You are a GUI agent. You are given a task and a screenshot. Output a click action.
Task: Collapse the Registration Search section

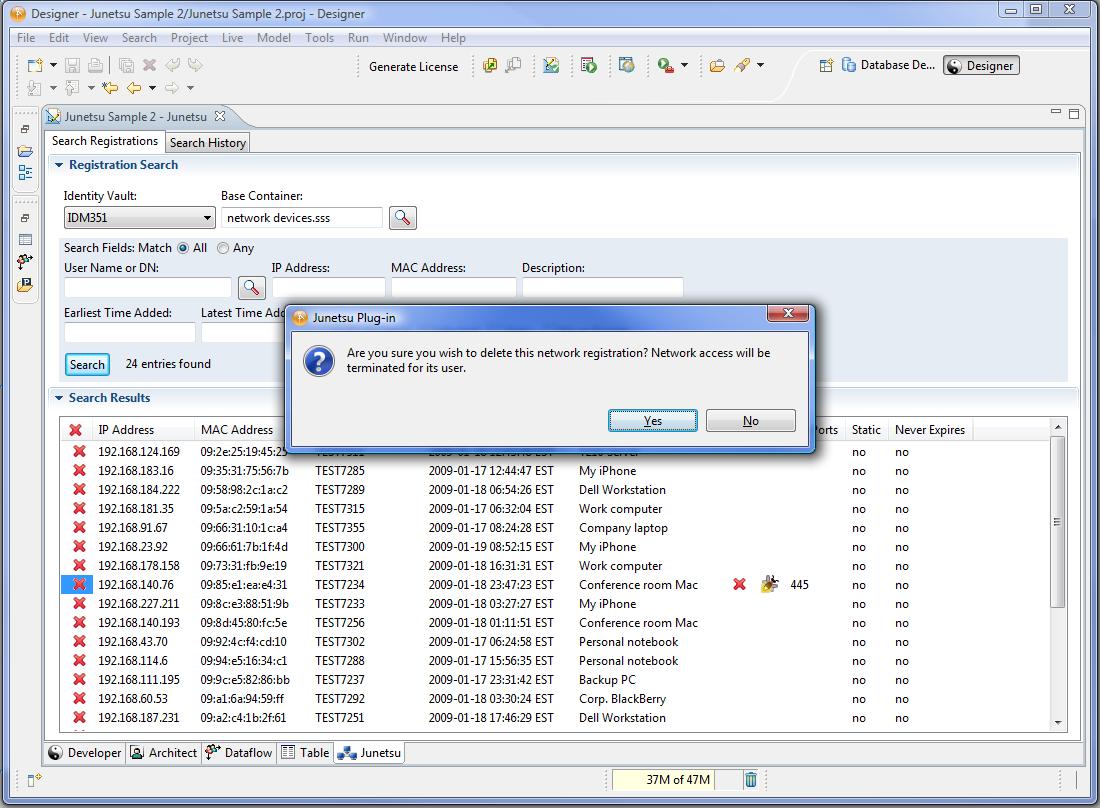(59, 166)
